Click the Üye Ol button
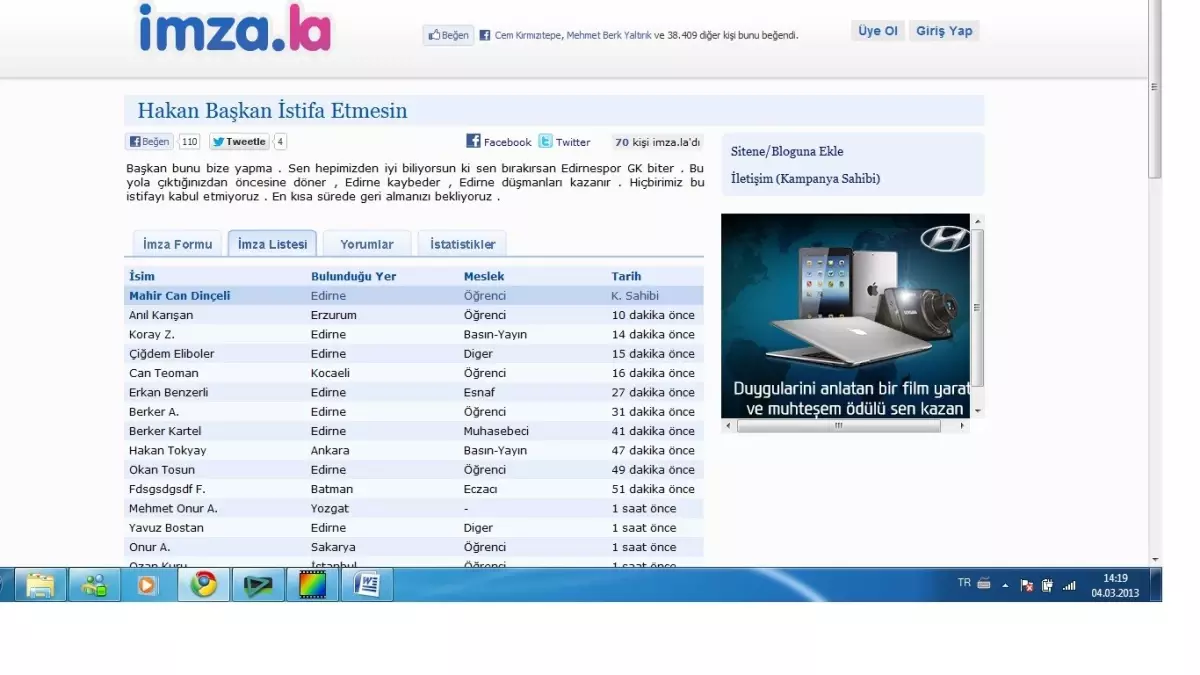This screenshot has width=1200, height=675. [877, 31]
